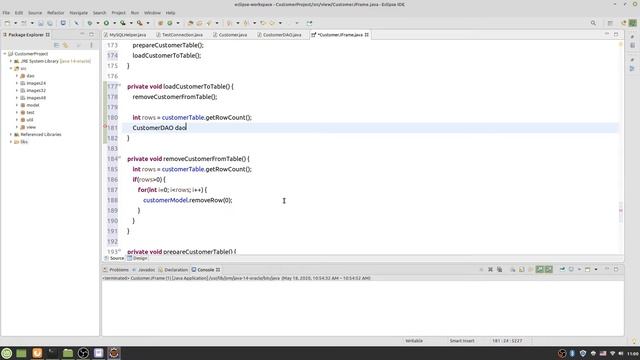This screenshot has height=360, width=640.
Task: Open the Declaration view tab
Action: click(173, 270)
